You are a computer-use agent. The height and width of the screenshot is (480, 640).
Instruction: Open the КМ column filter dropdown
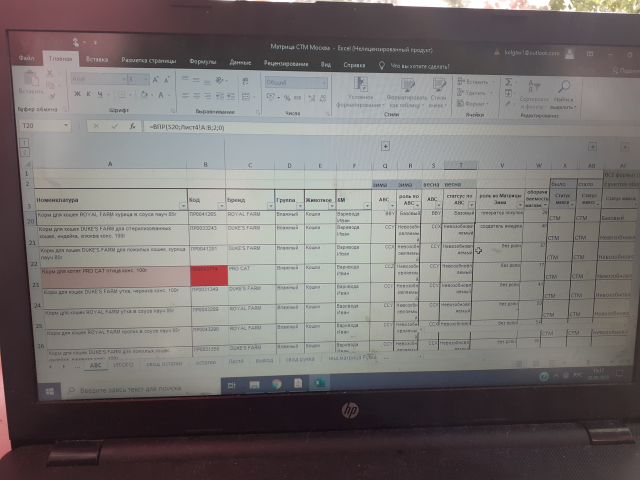tap(367, 206)
